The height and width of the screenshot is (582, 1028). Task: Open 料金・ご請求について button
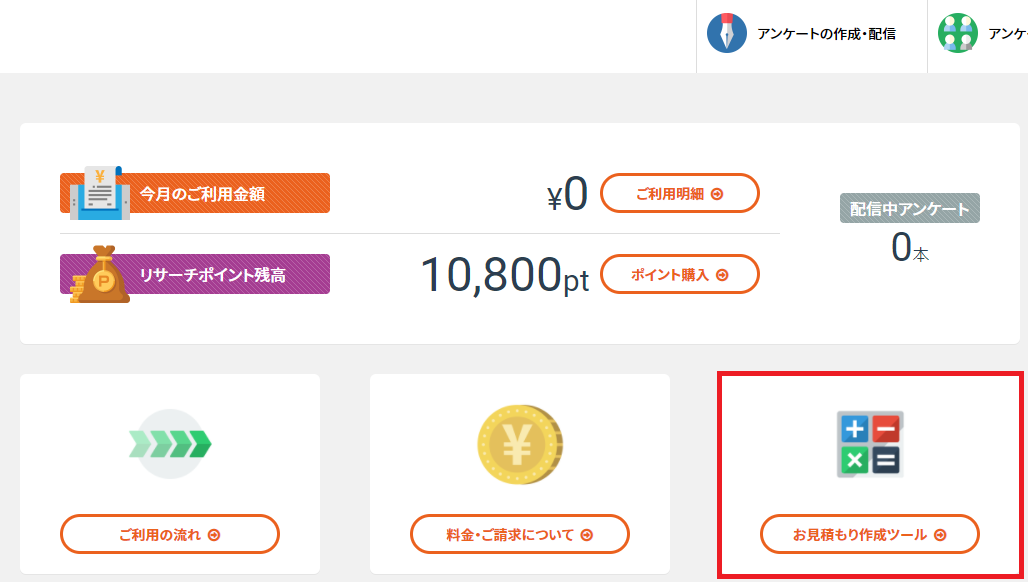coord(520,535)
